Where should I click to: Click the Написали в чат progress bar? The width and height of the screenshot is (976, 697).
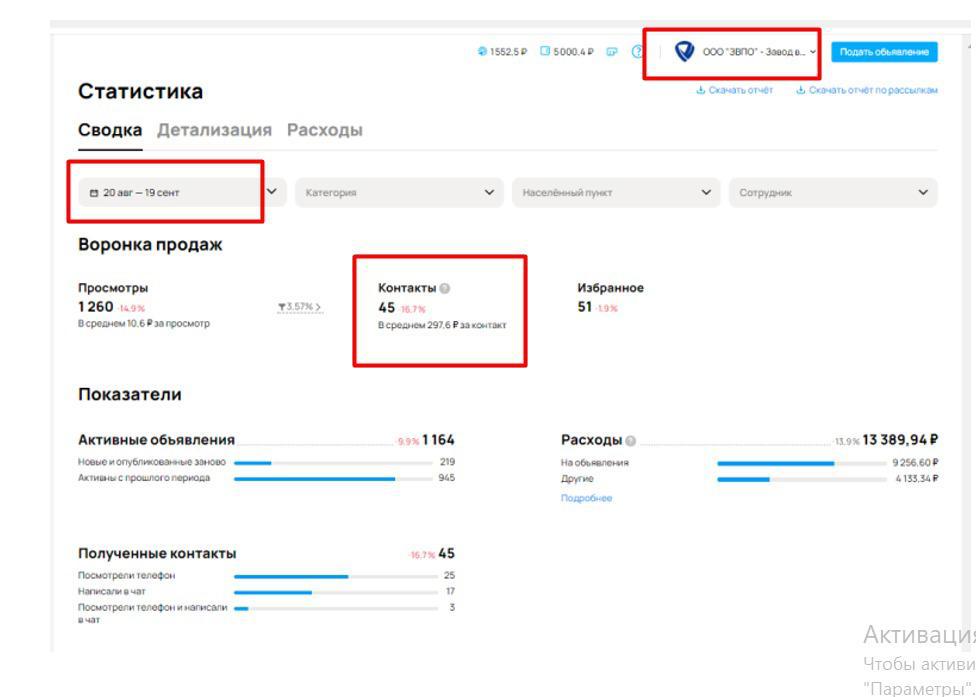[x=336, y=592]
